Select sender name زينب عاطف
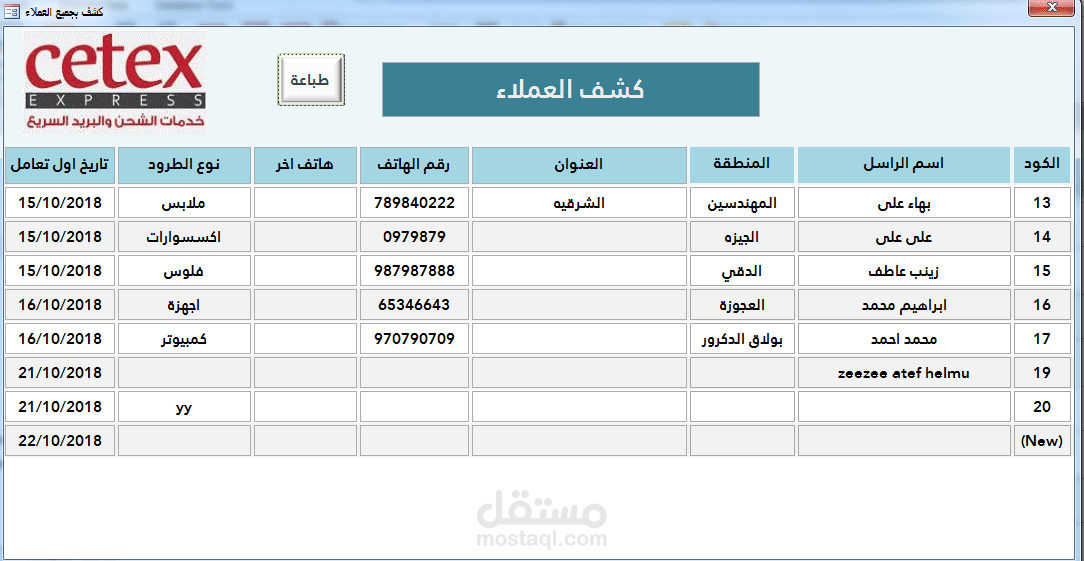Image resolution: width=1084 pixels, height=561 pixels. 903,270
